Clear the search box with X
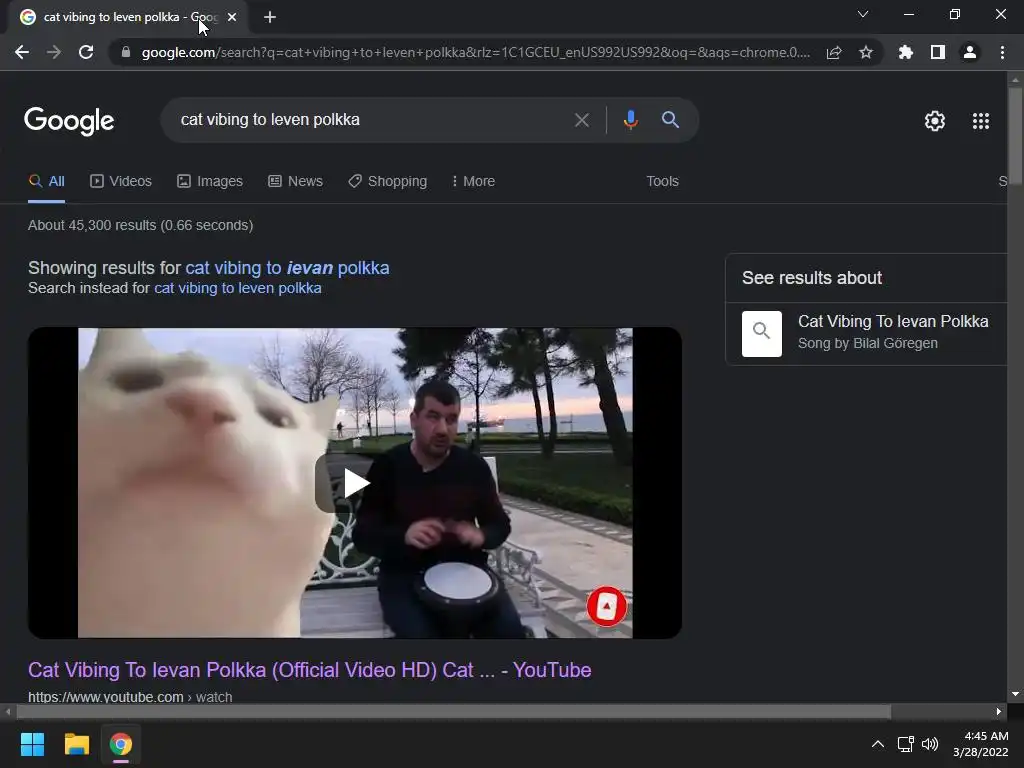This screenshot has height=768, width=1024. click(582, 120)
